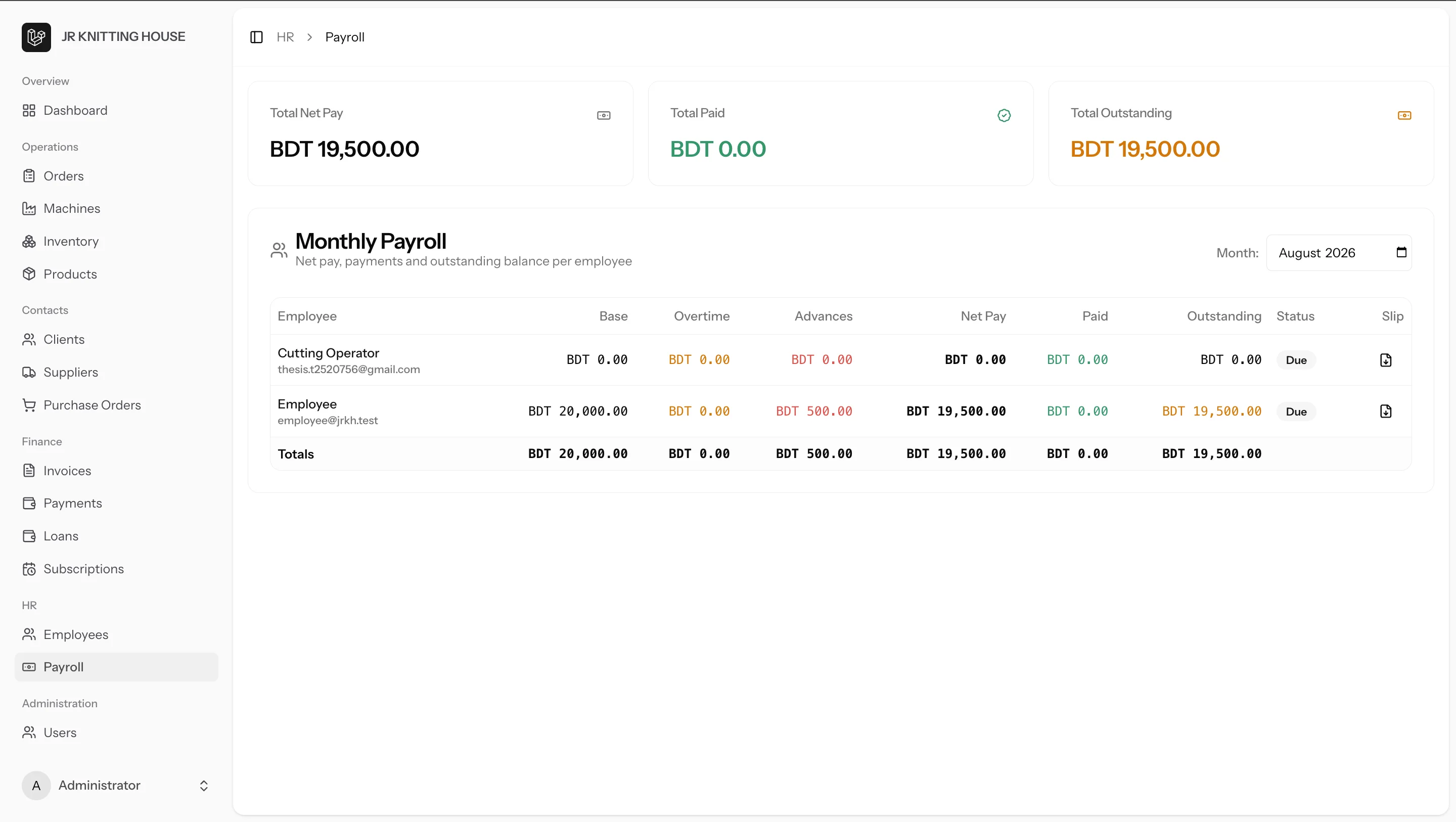The height and width of the screenshot is (822, 1456).
Task: Click the Payroll breadcrumb label
Action: tap(345, 37)
